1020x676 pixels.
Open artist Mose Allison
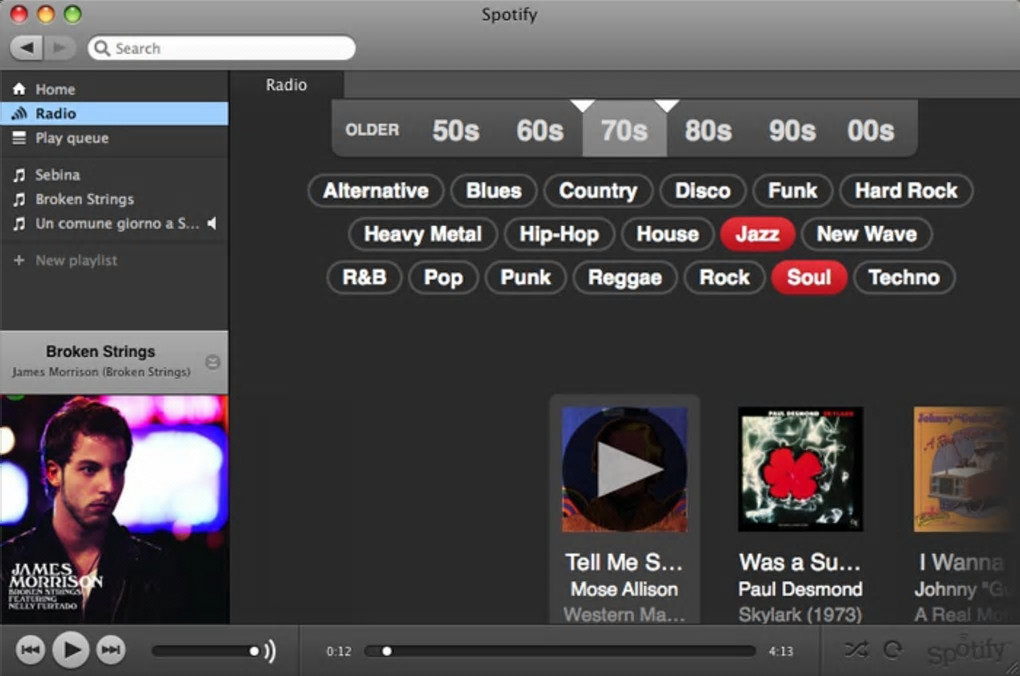(624, 589)
